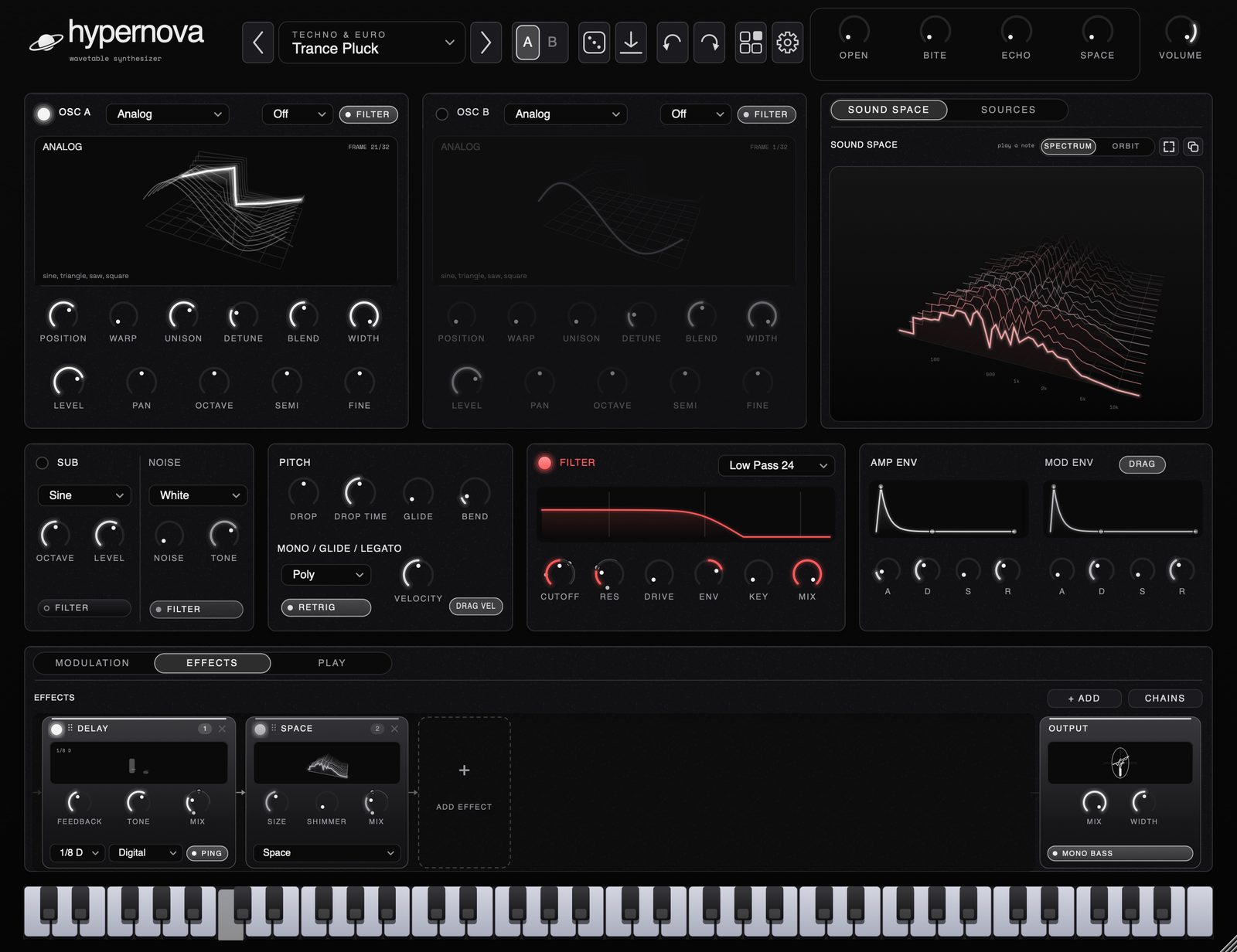Turn off the main FILTER power button

click(544, 462)
